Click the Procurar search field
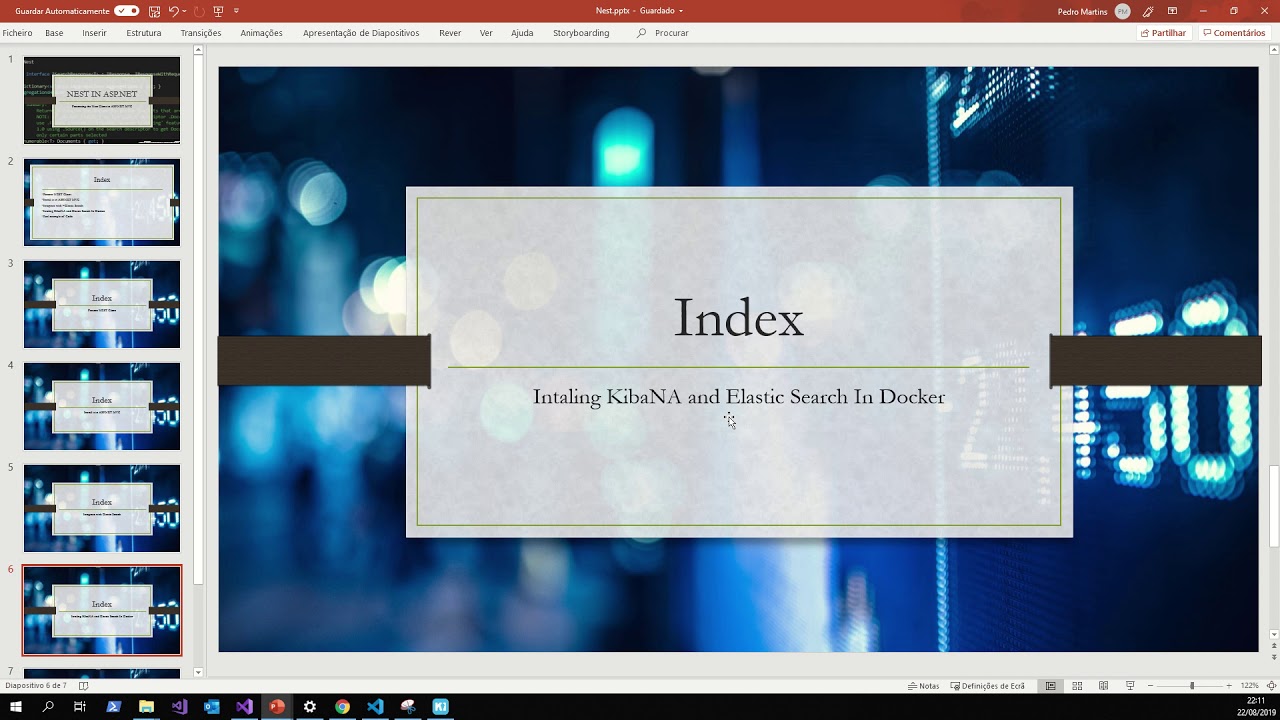The width and height of the screenshot is (1280, 720). (x=663, y=33)
